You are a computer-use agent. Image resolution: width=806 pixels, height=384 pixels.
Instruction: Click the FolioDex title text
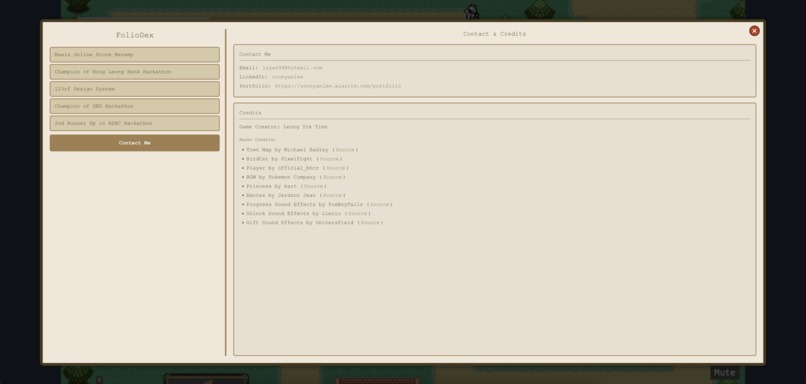(135, 35)
